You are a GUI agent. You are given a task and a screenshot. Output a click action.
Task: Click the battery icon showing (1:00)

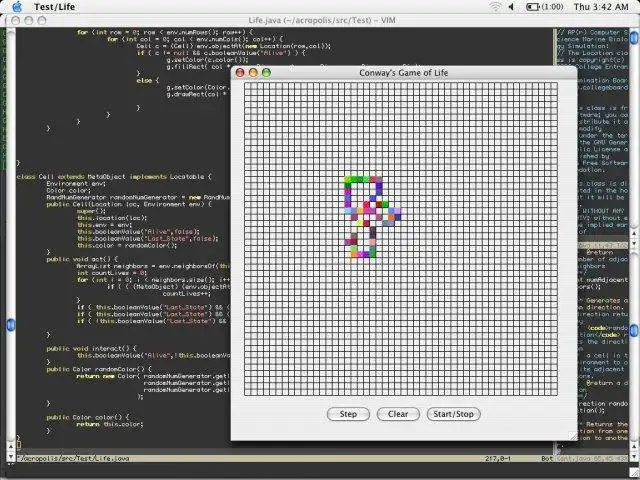coord(544,7)
